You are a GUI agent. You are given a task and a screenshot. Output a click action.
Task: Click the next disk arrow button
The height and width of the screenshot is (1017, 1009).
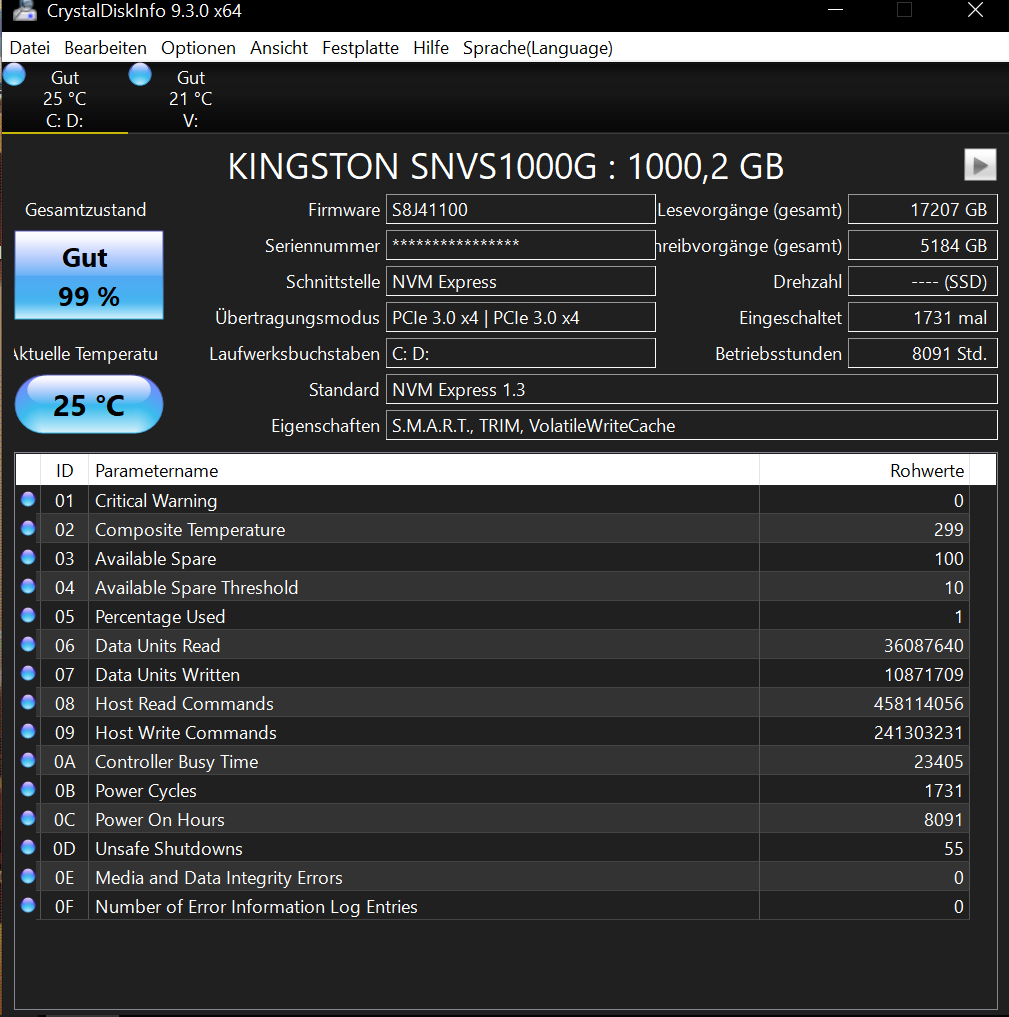coord(980,165)
